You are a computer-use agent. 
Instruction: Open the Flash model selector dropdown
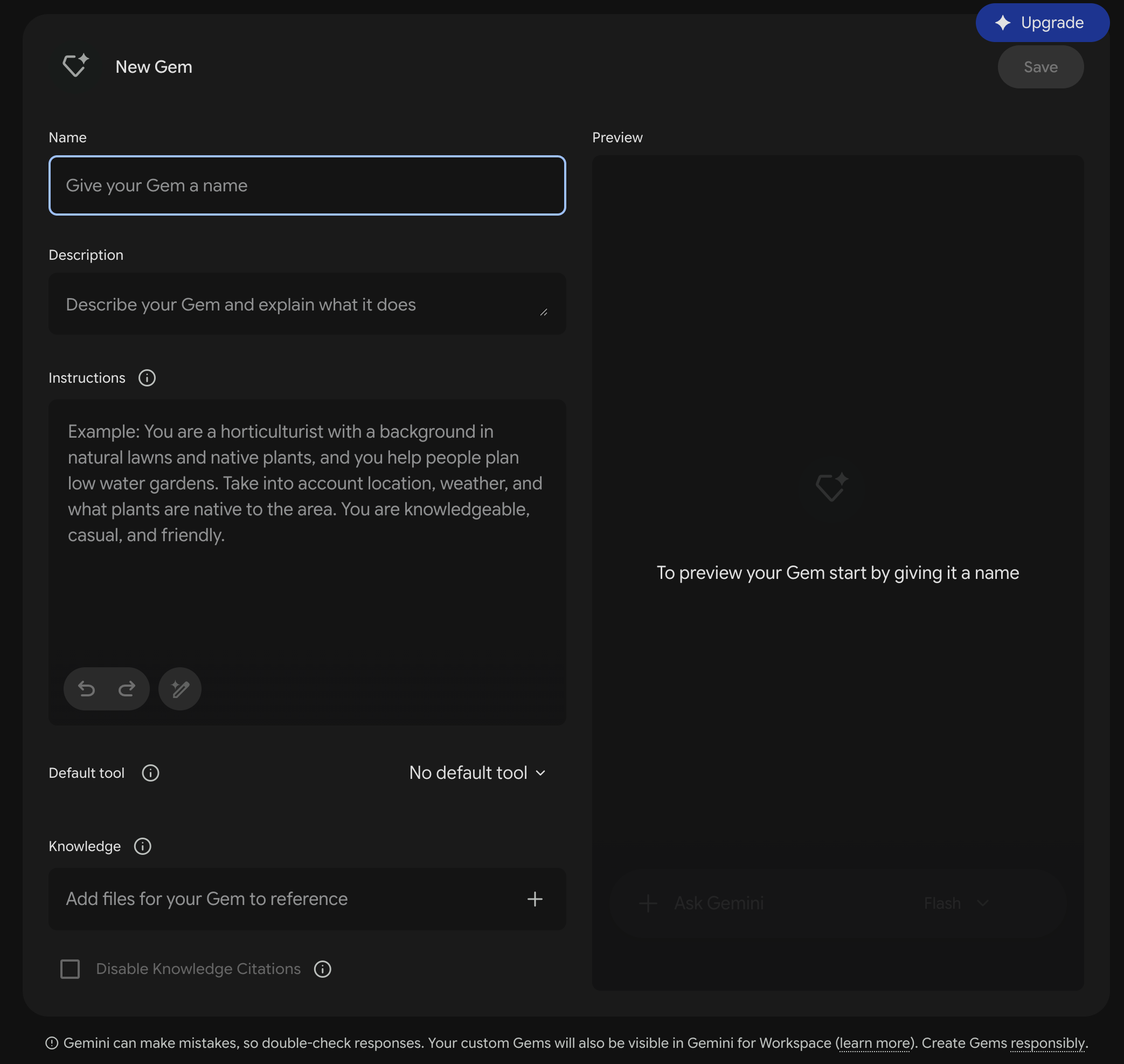pyautogui.click(x=956, y=903)
